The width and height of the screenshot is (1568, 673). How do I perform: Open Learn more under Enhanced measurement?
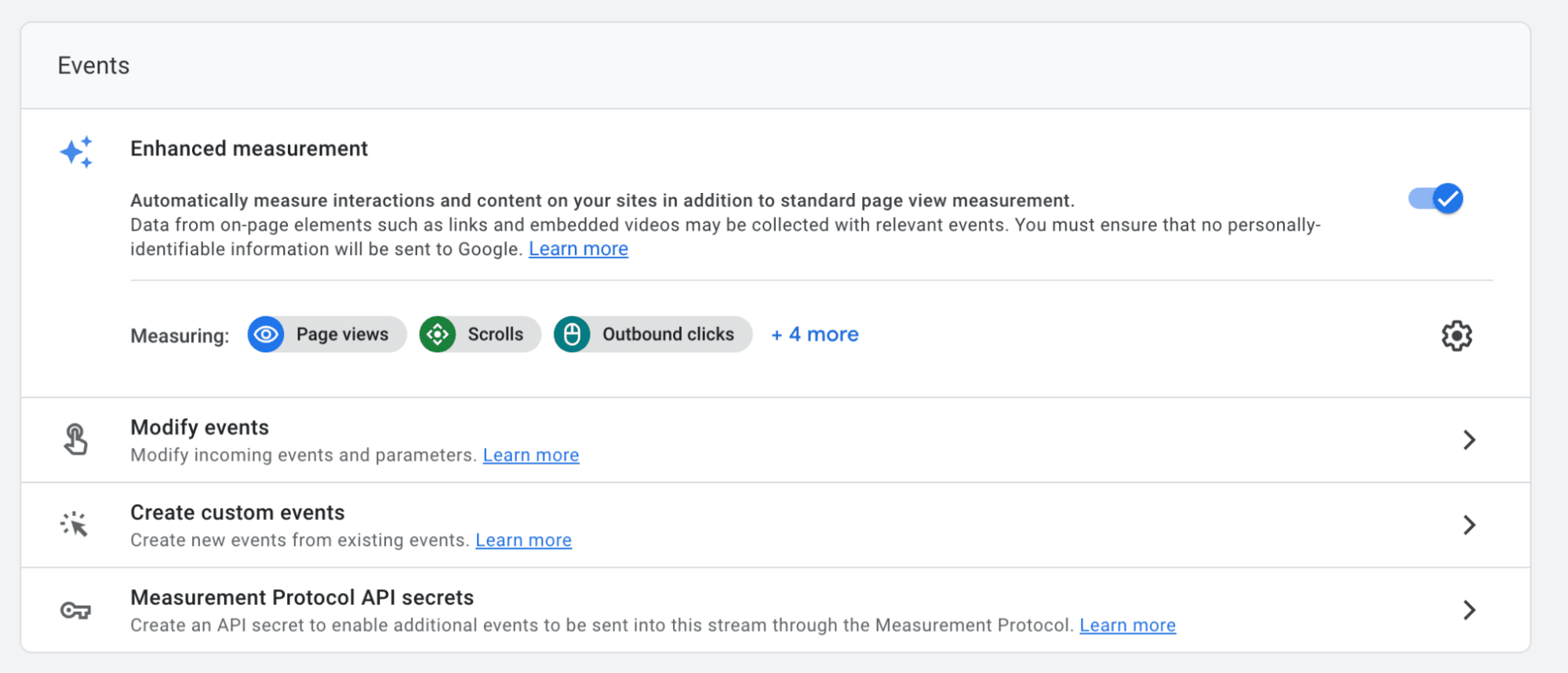click(578, 249)
